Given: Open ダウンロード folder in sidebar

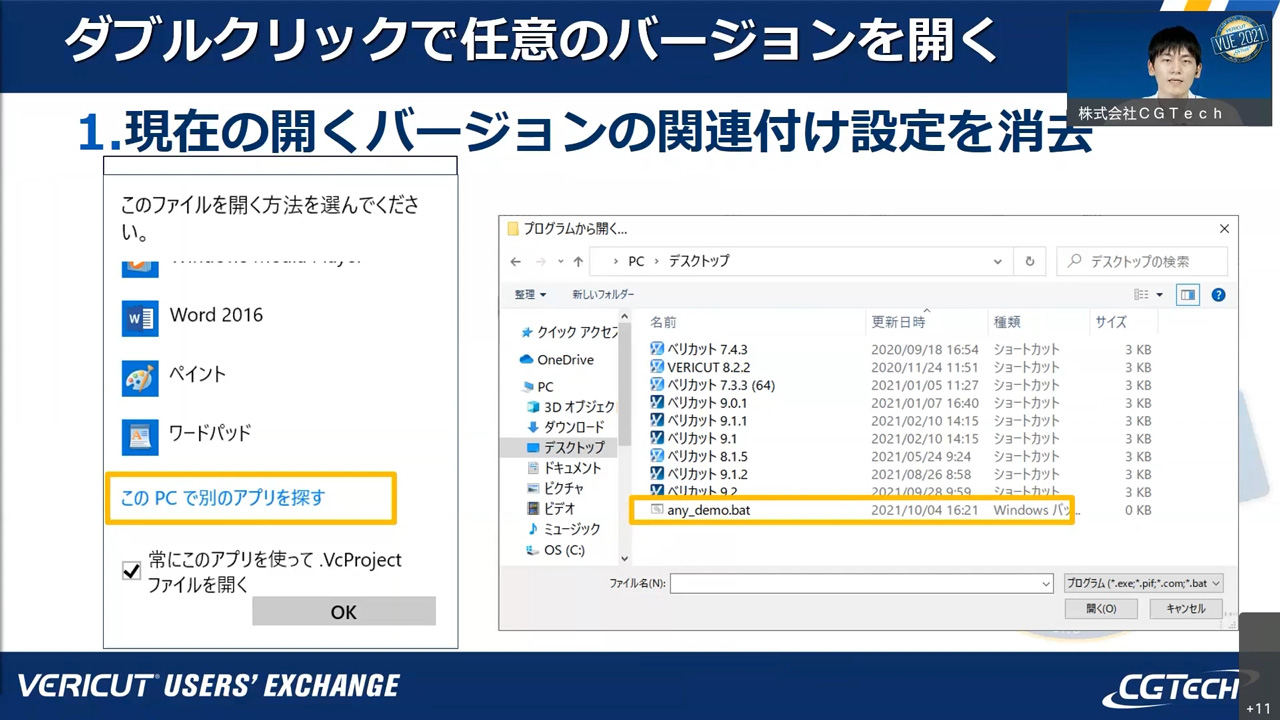Looking at the screenshot, I should 565,427.
